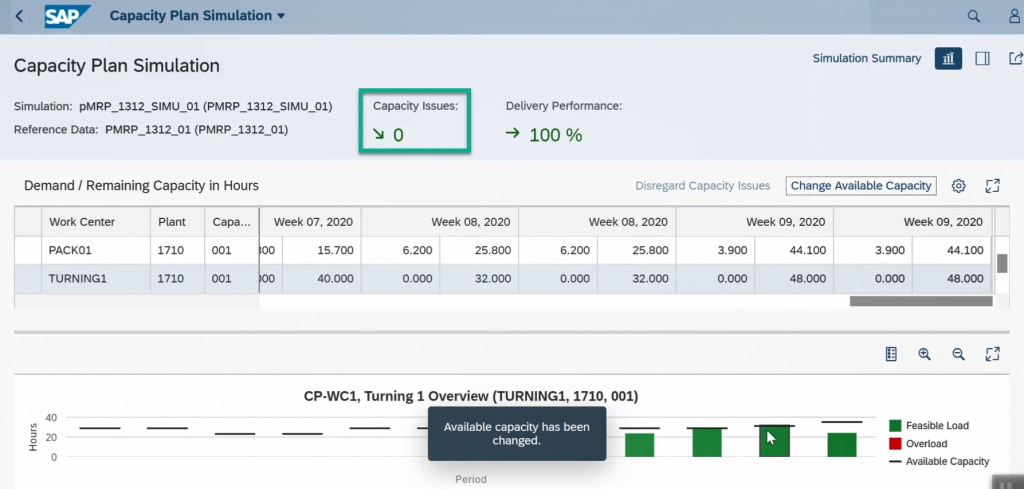Toggle the chart legend icon
This screenshot has height=489, width=1024.
coord(891,354)
